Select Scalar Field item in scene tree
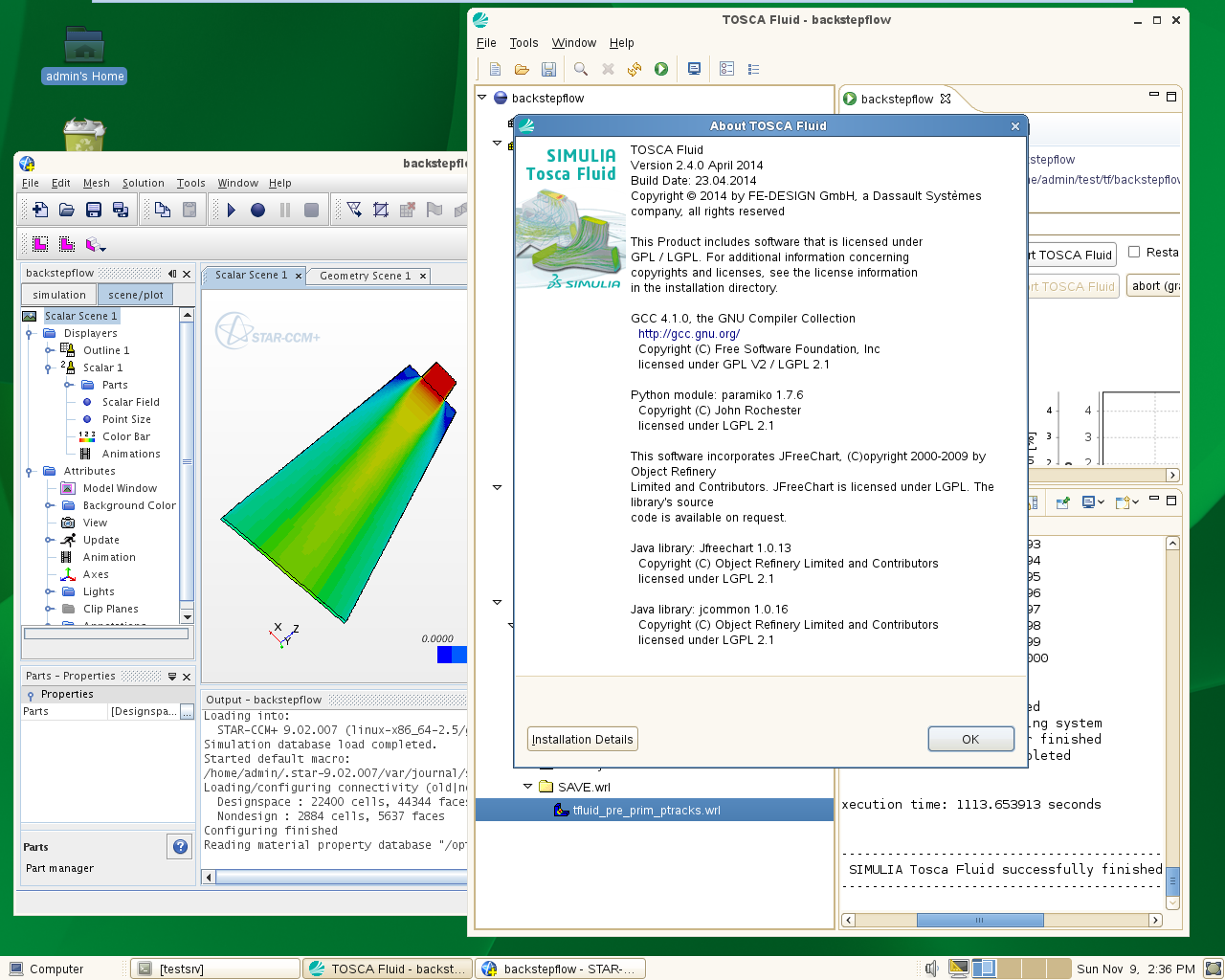1225x980 pixels. [131, 402]
